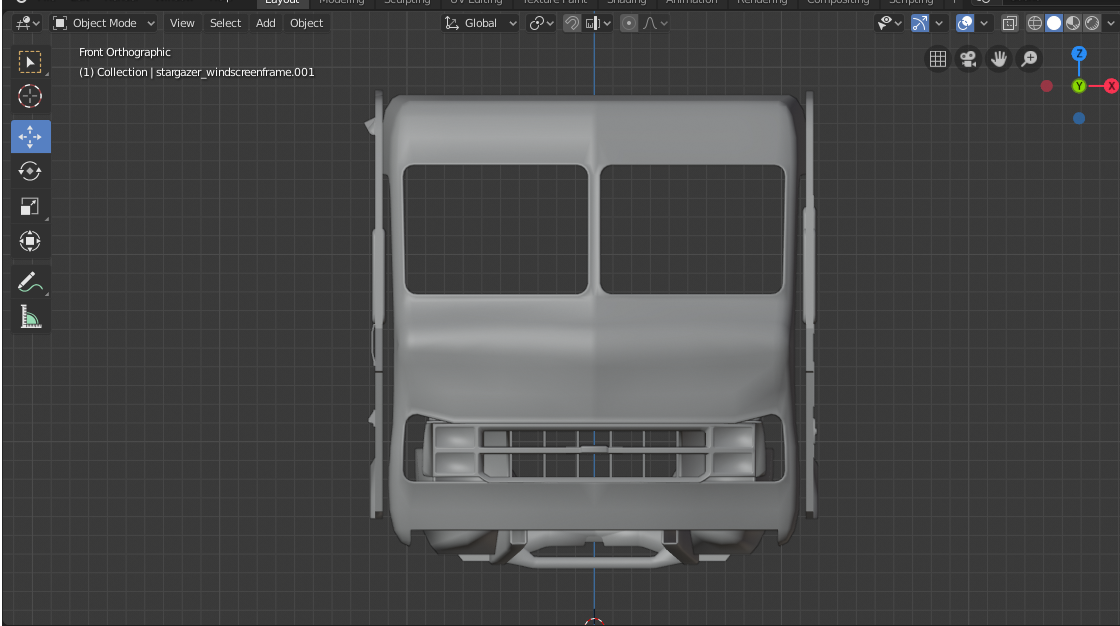Screen dimensions: 1120x626
Task: Open the overlays options dropdown arrow
Action: point(985,23)
